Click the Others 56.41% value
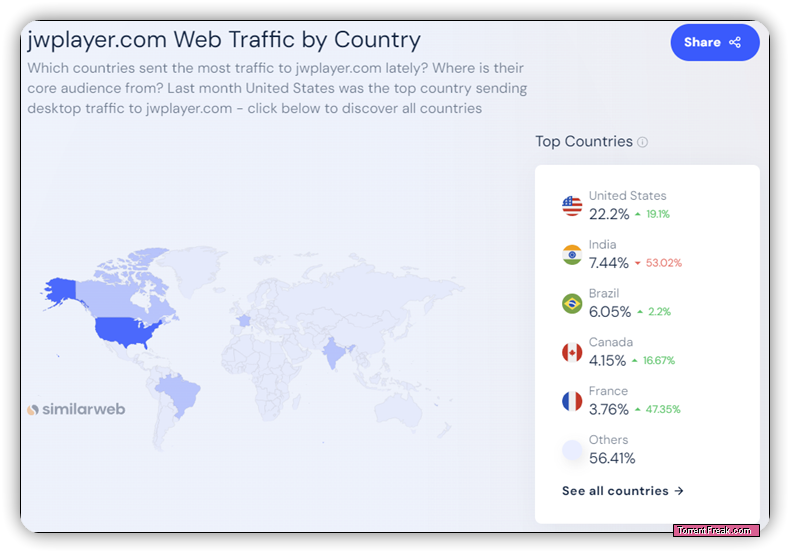The width and height of the screenshot is (790, 553). (x=612, y=458)
